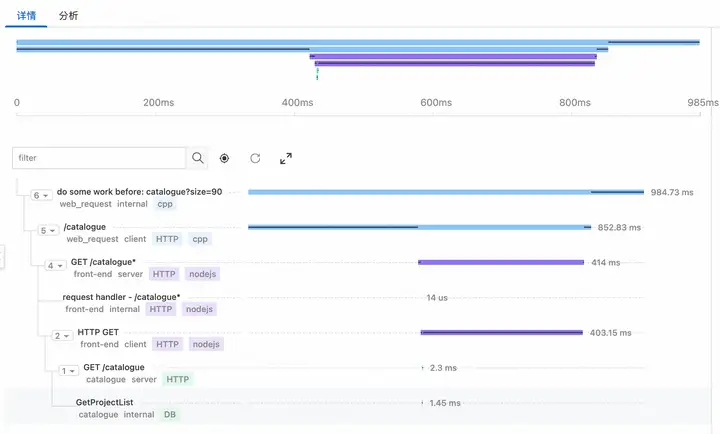Viewport: 720px width, 434px height.
Task: Switch to the 详情 tab
Action: click(27, 16)
